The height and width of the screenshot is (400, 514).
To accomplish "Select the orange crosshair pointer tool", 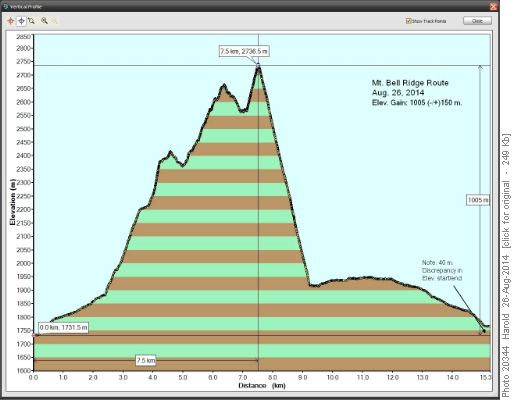I will (x=11, y=21).
